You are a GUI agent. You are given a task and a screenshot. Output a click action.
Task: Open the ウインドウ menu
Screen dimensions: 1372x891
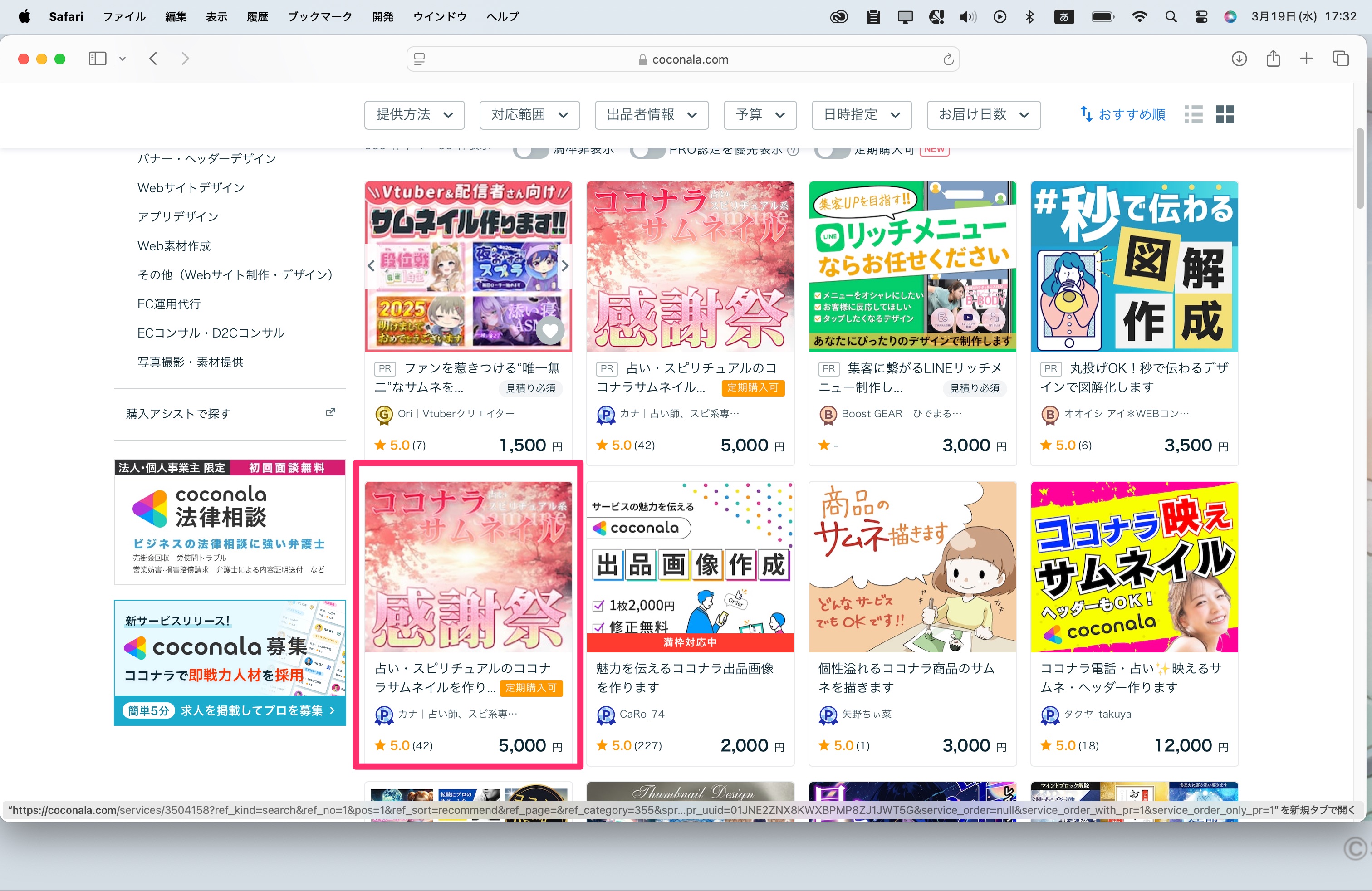pyautogui.click(x=439, y=17)
